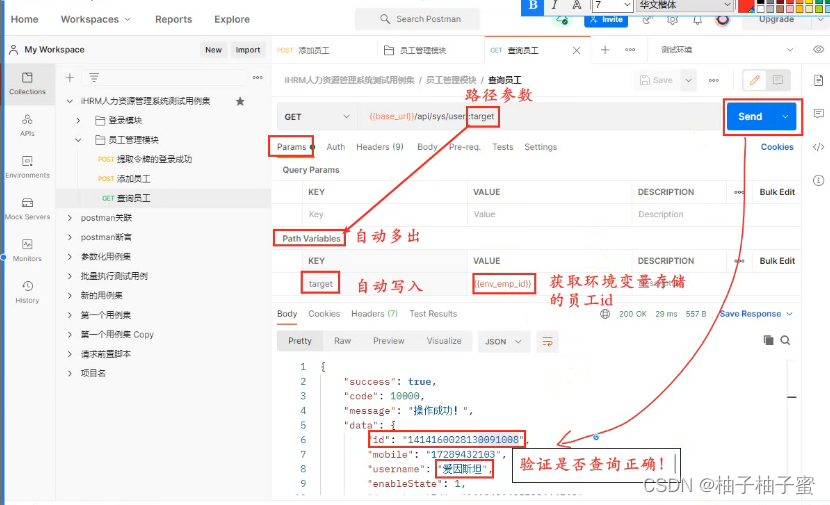Image resolution: width=830 pixels, height=505 pixels.
Task: Switch to comment mode
Action: tap(778, 80)
